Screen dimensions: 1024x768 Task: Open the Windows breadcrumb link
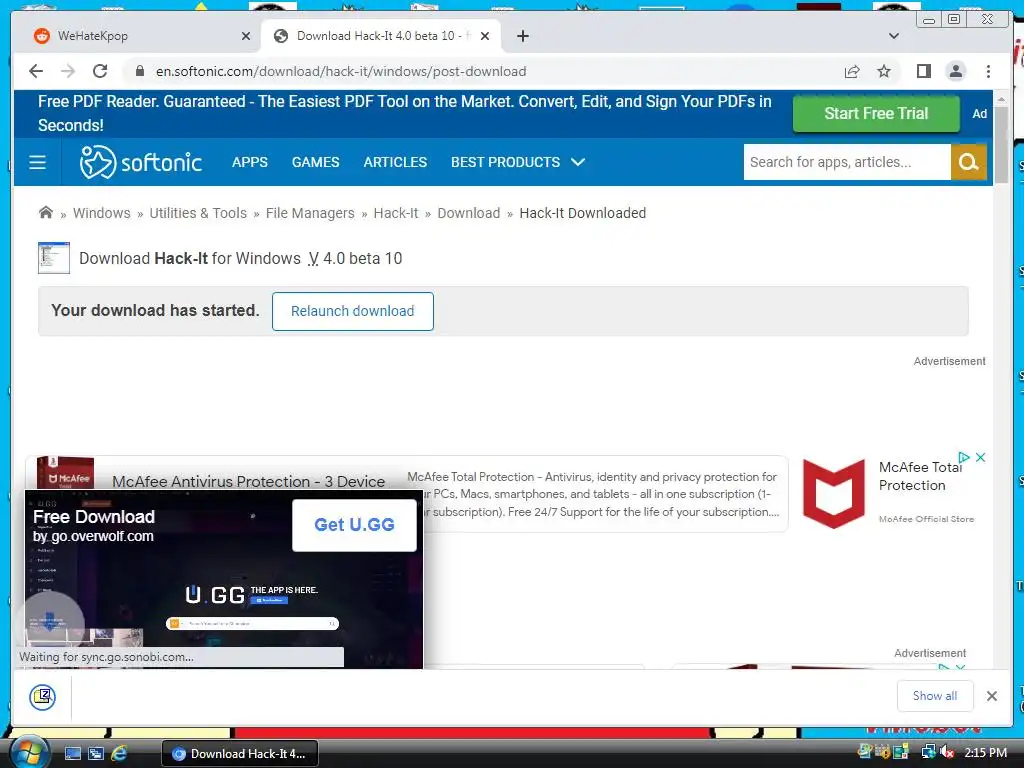[x=101, y=213]
